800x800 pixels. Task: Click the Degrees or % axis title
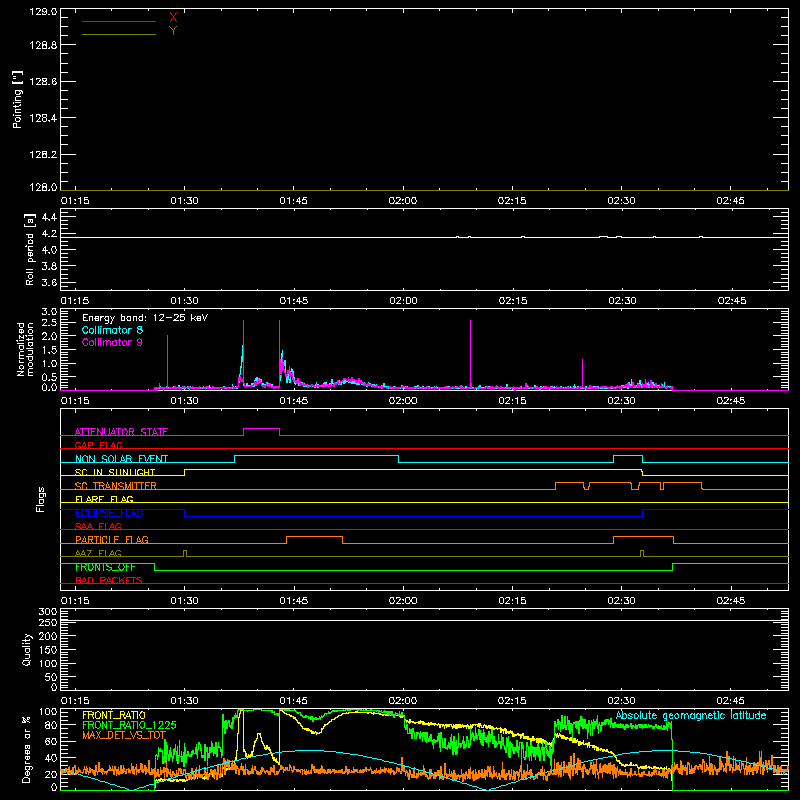27,749
